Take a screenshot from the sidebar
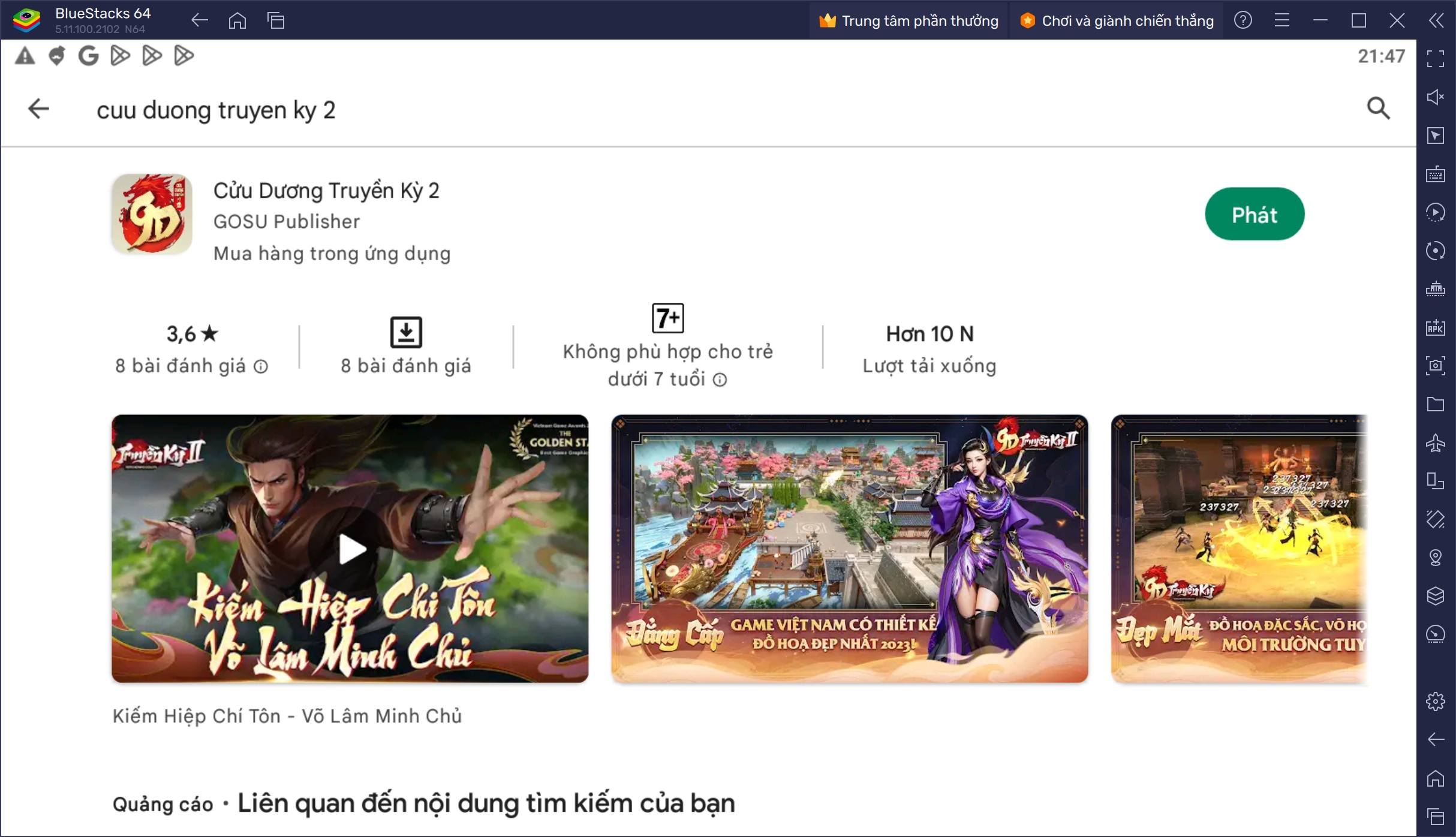 [1436, 366]
